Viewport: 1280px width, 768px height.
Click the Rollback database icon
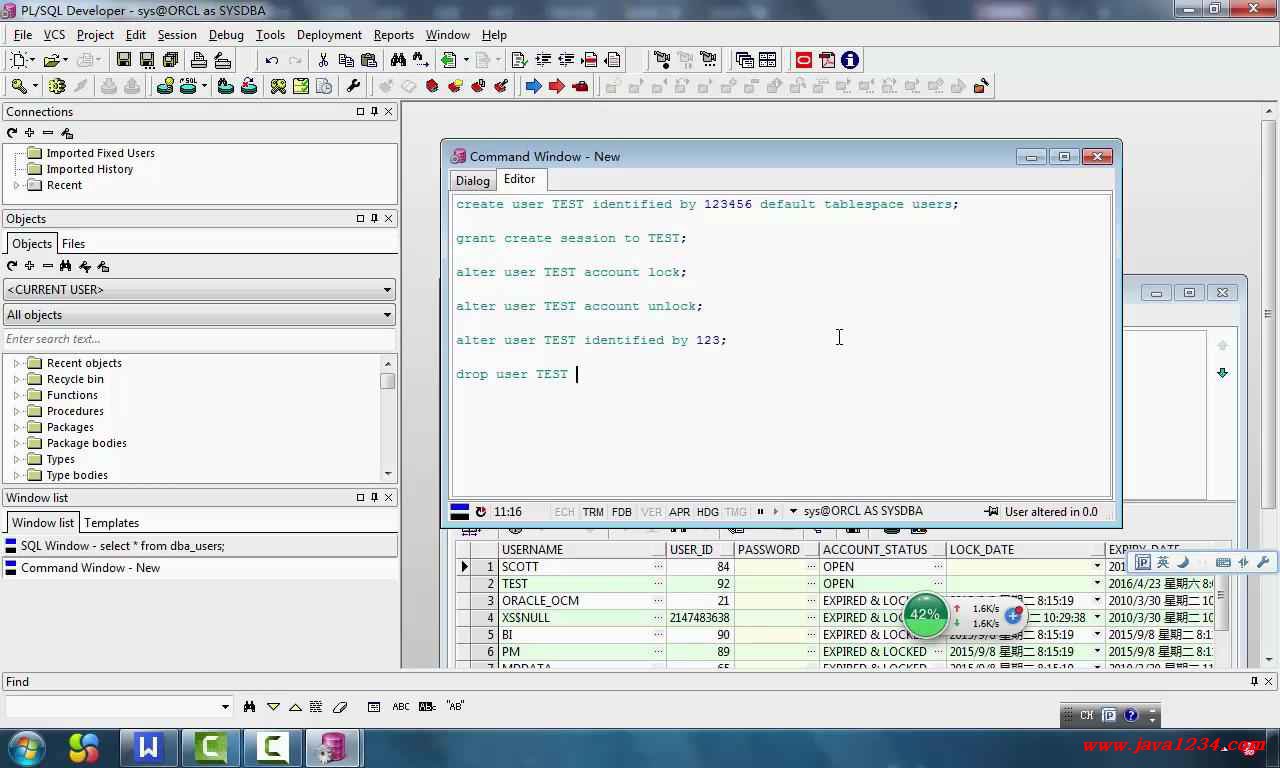pos(131,86)
